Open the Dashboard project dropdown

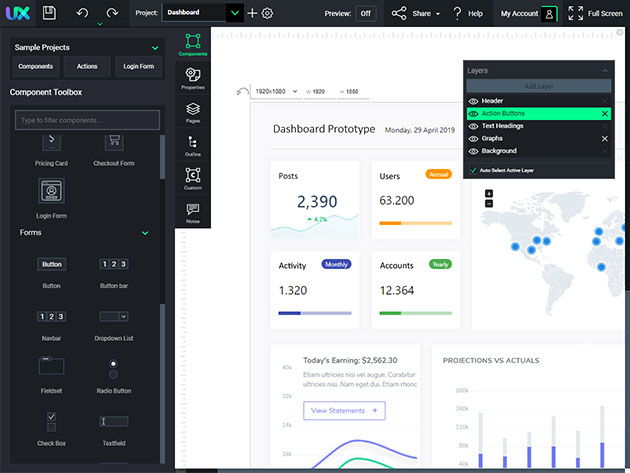click(235, 13)
